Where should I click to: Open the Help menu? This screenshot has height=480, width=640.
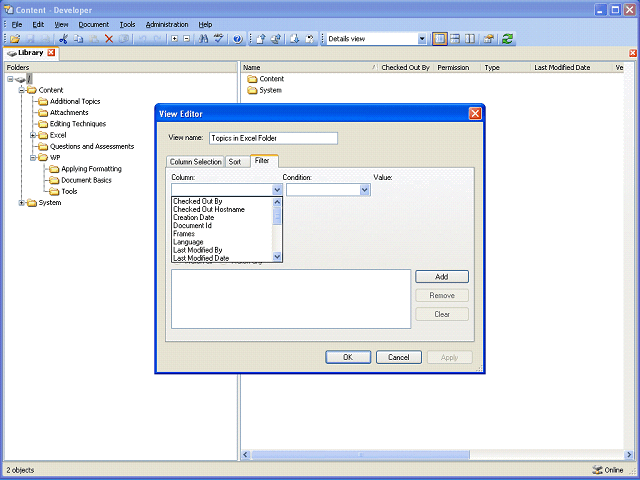coord(205,24)
